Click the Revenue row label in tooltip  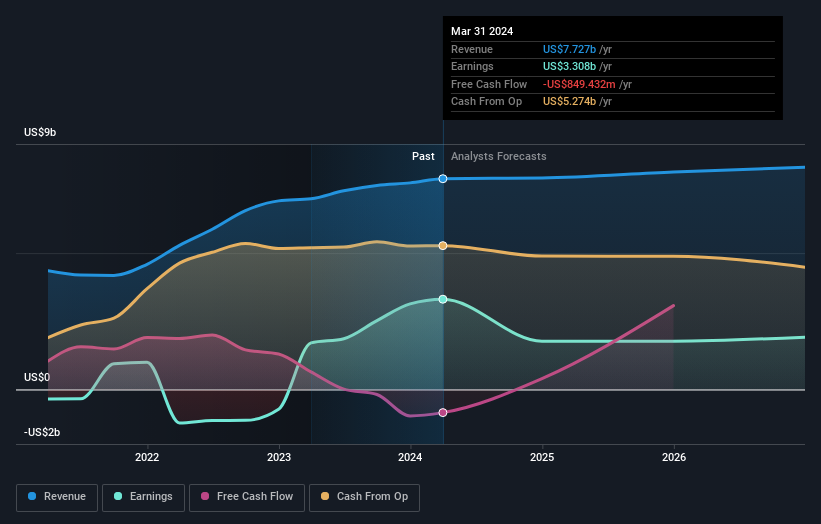coord(472,49)
